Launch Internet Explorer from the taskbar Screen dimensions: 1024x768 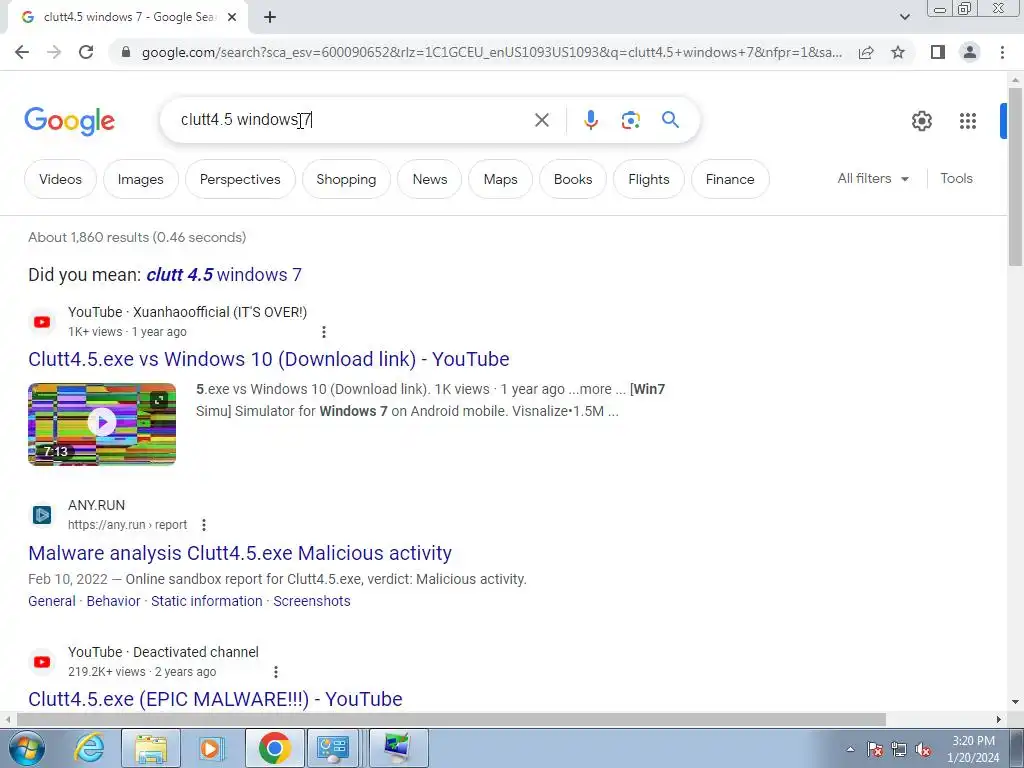[89, 748]
